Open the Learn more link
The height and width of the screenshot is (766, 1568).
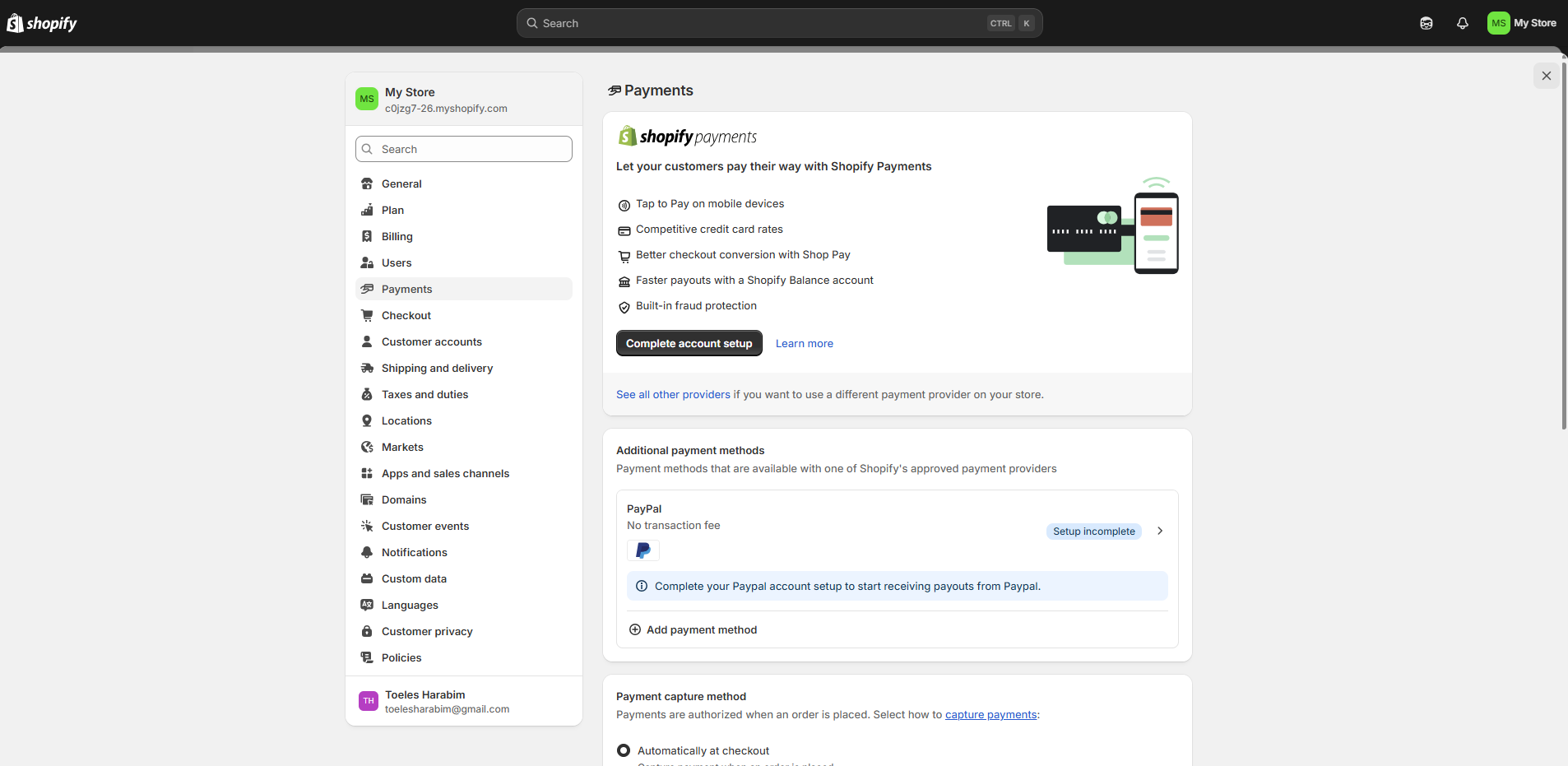805,344
